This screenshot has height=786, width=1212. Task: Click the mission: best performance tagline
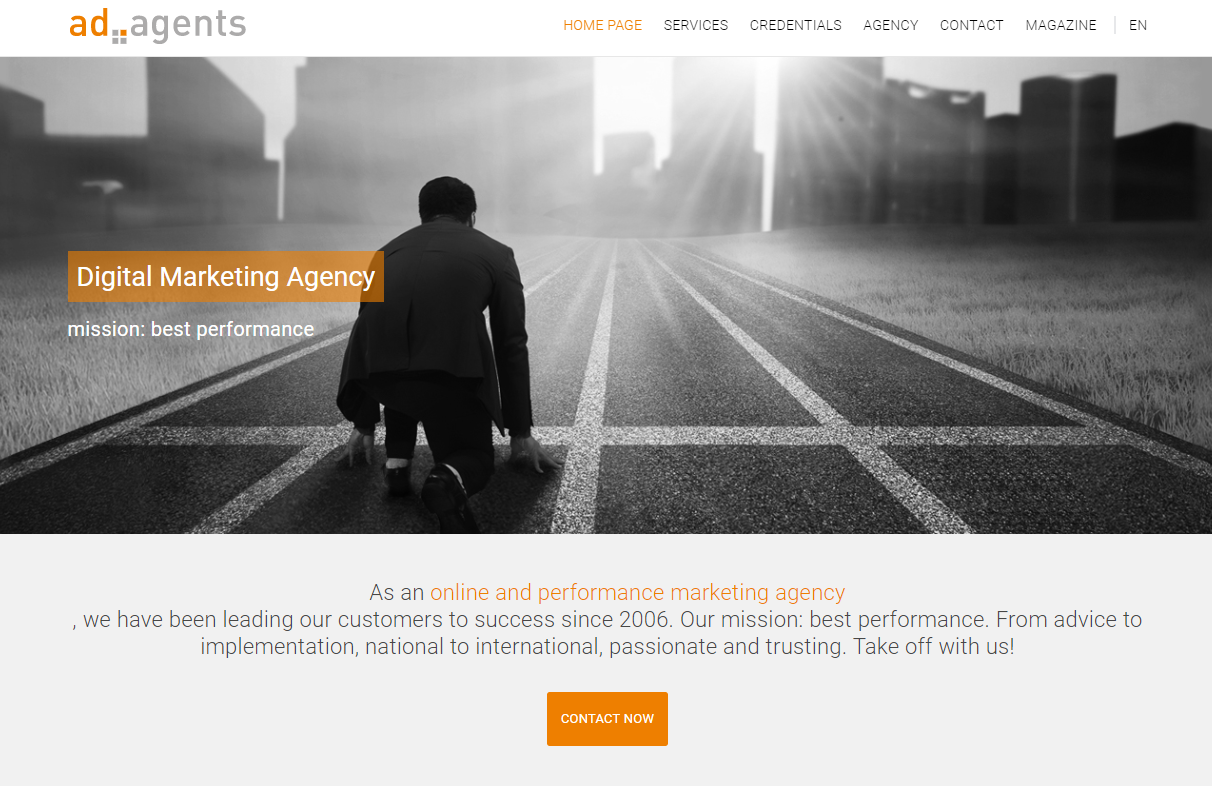click(191, 329)
